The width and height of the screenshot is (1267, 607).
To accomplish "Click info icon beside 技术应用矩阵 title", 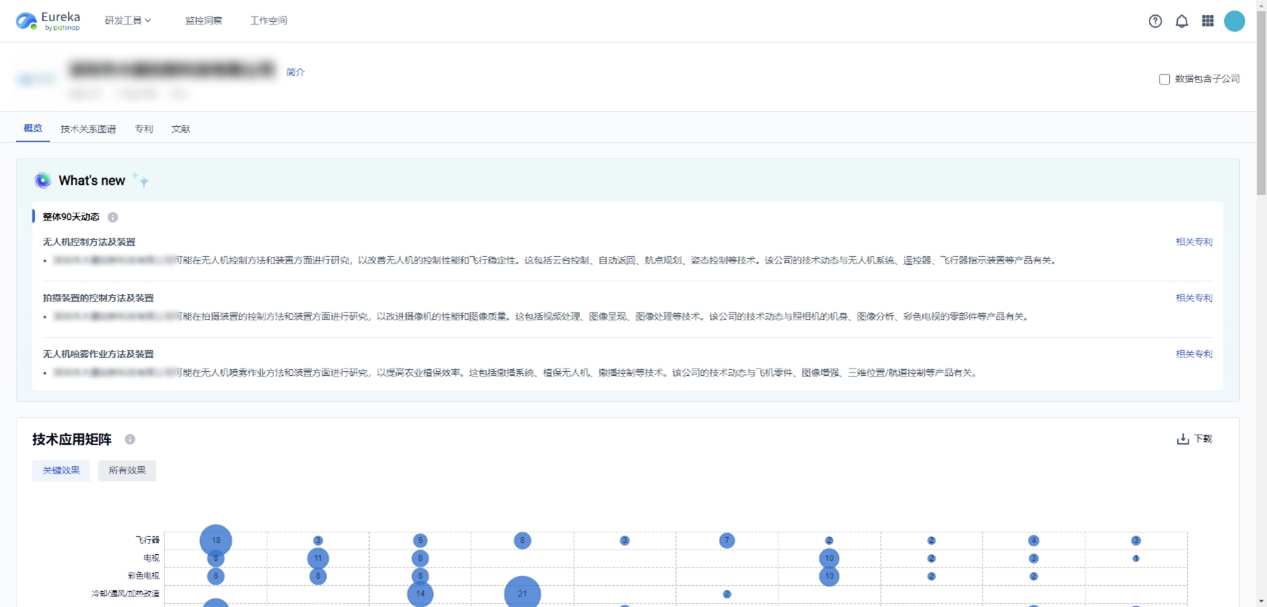I will [130, 440].
